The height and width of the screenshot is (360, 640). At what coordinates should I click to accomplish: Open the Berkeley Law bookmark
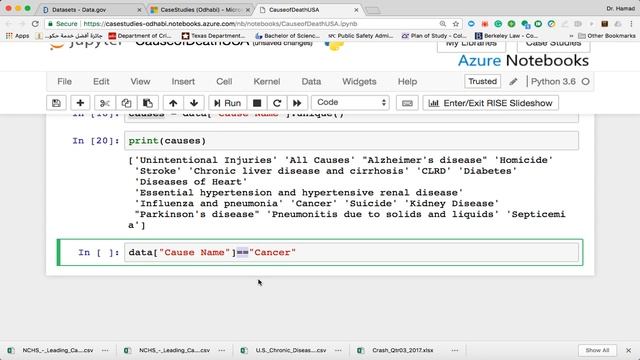click(x=507, y=36)
